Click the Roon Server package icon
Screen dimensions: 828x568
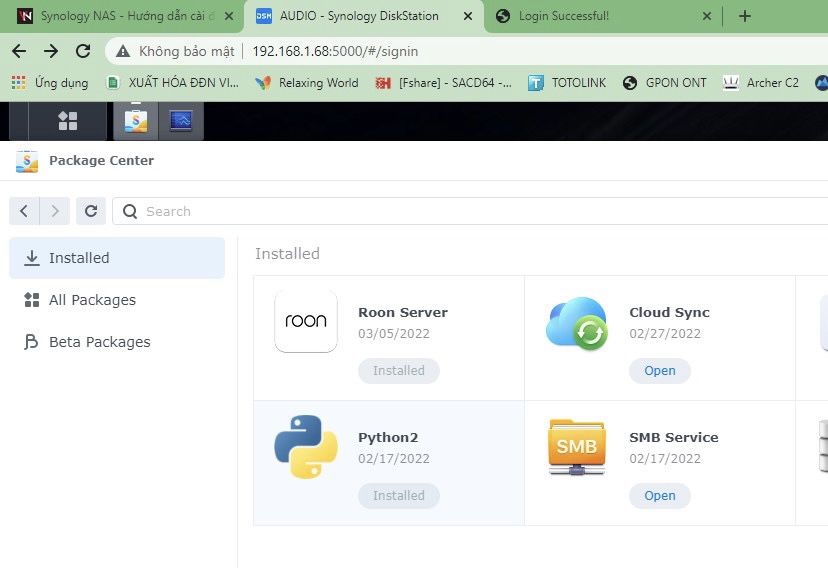tap(306, 321)
